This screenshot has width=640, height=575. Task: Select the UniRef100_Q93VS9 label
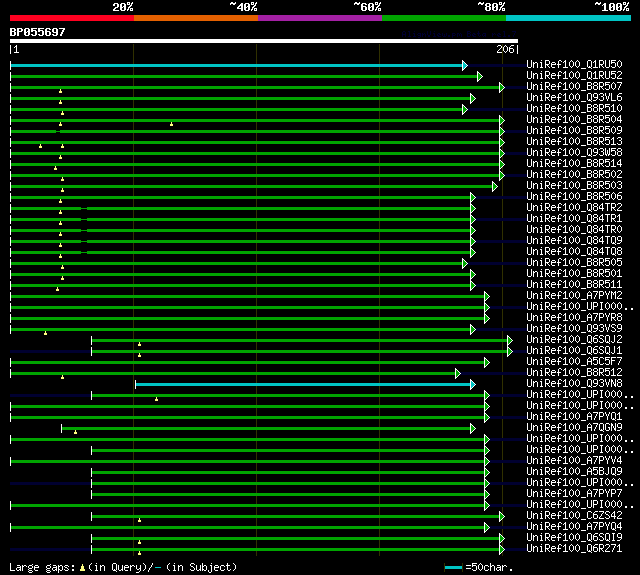coord(574,329)
